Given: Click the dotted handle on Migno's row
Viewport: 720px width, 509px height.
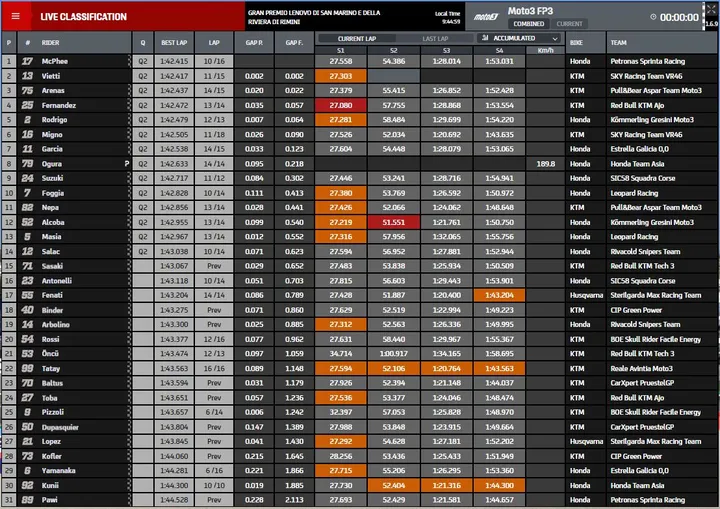Looking at the screenshot, I should pos(129,135).
